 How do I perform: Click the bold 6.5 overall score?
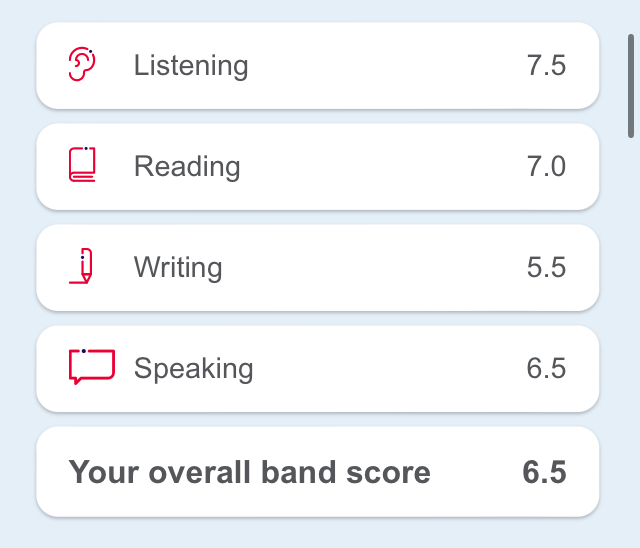[x=544, y=472]
